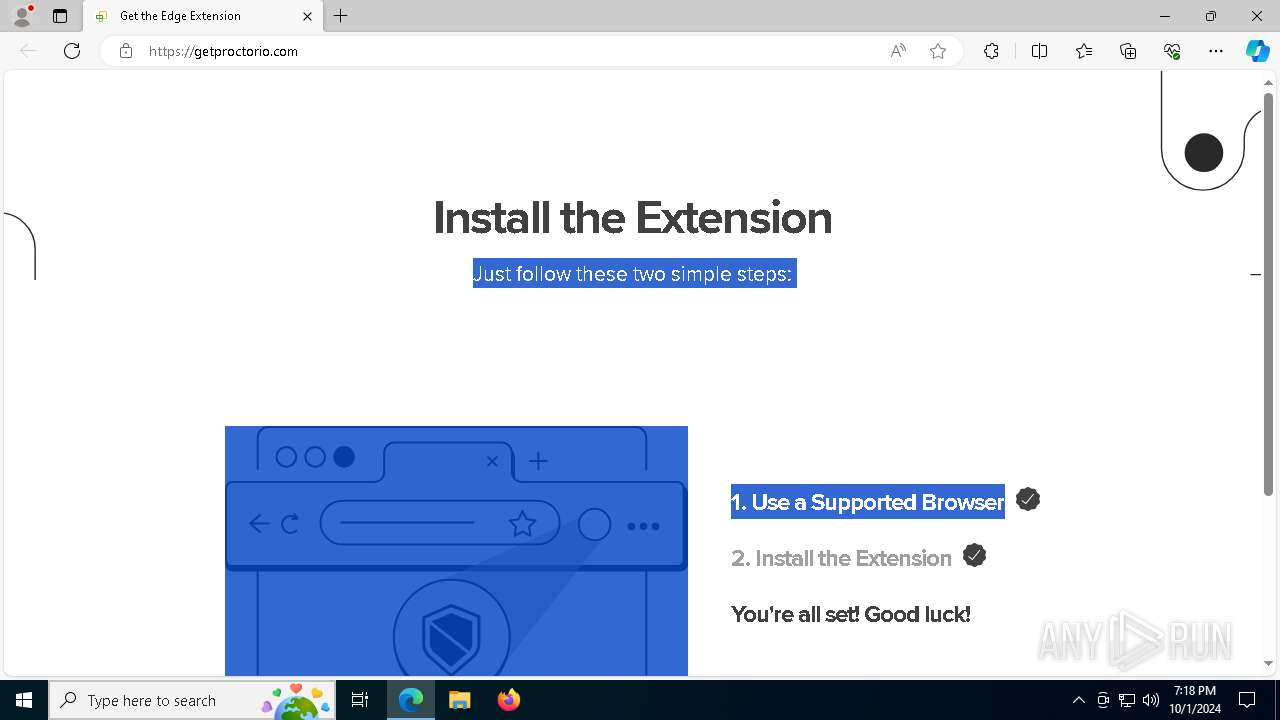View site information via the lock icon
This screenshot has height=720, width=1280.
pyautogui.click(x=125, y=51)
